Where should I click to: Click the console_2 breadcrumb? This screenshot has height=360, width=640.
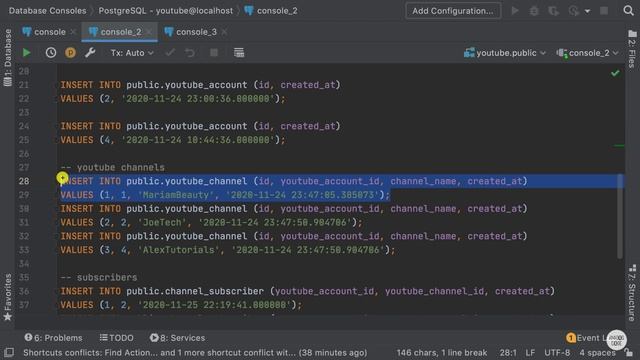(x=271, y=11)
